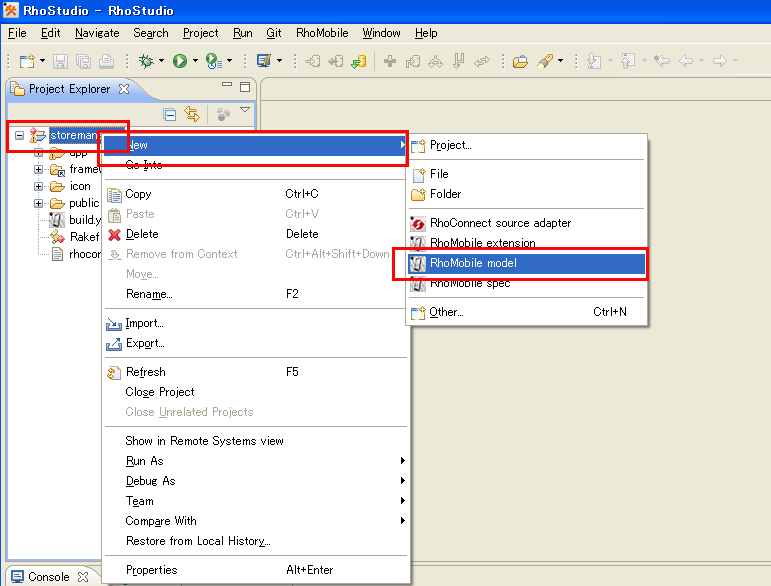Expand the icon folder node
Viewport: 771px width, 586px height.
point(38,186)
